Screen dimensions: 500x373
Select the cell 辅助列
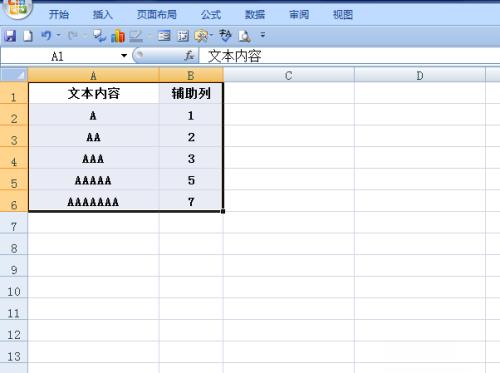tap(191, 93)
